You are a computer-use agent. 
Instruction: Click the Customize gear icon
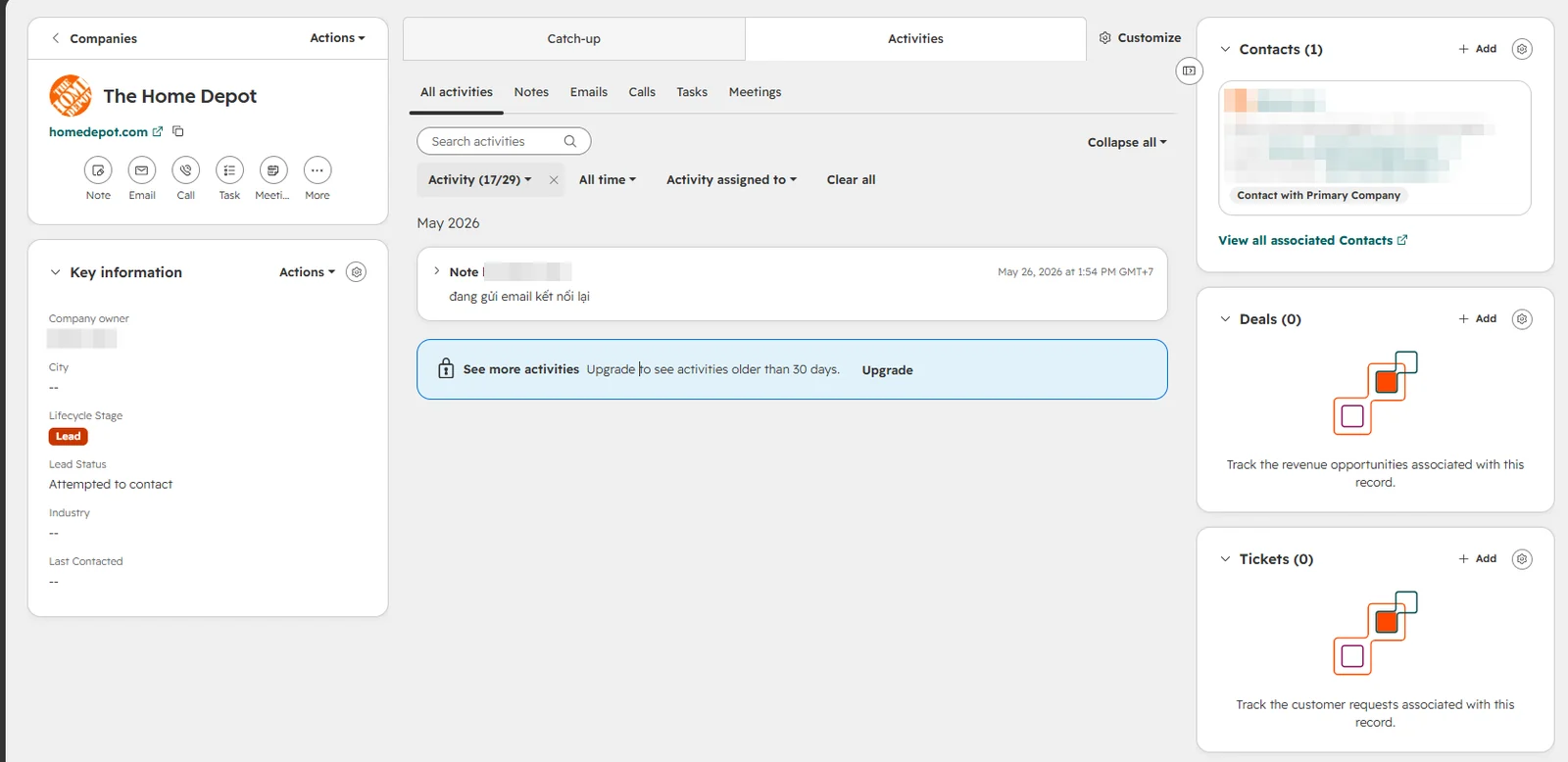[1105, 38]
